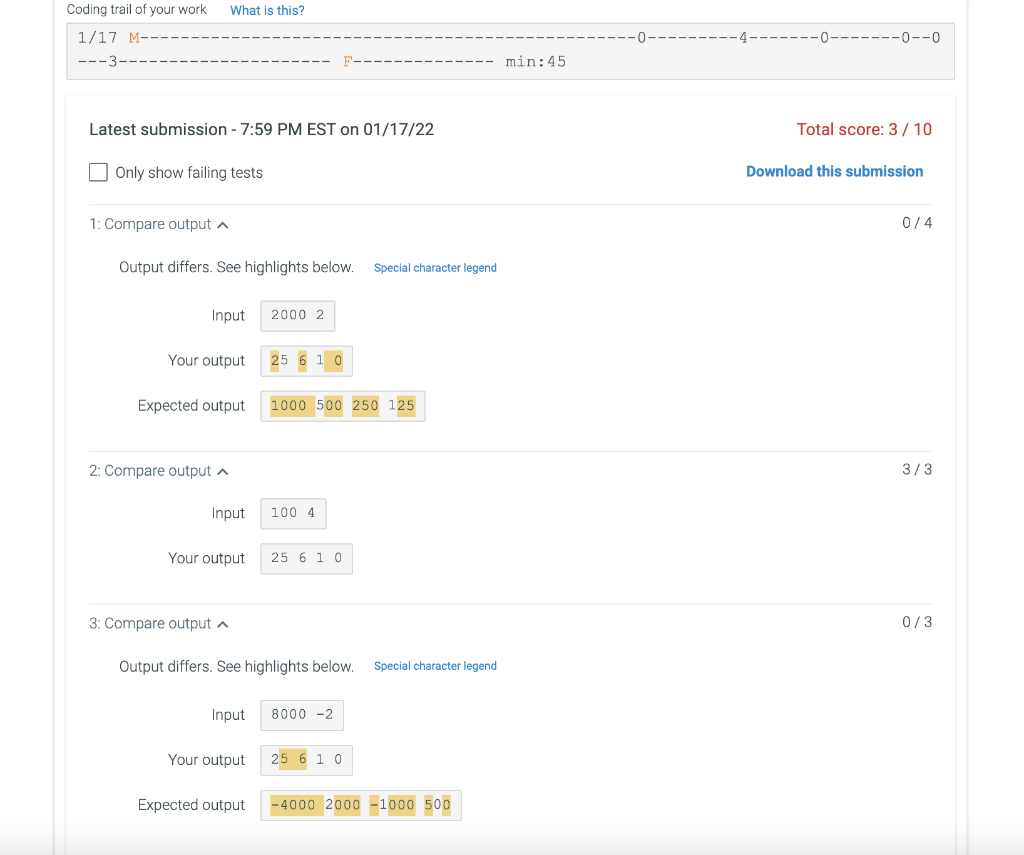Click 'Download this submission' link

pos(835,171)
